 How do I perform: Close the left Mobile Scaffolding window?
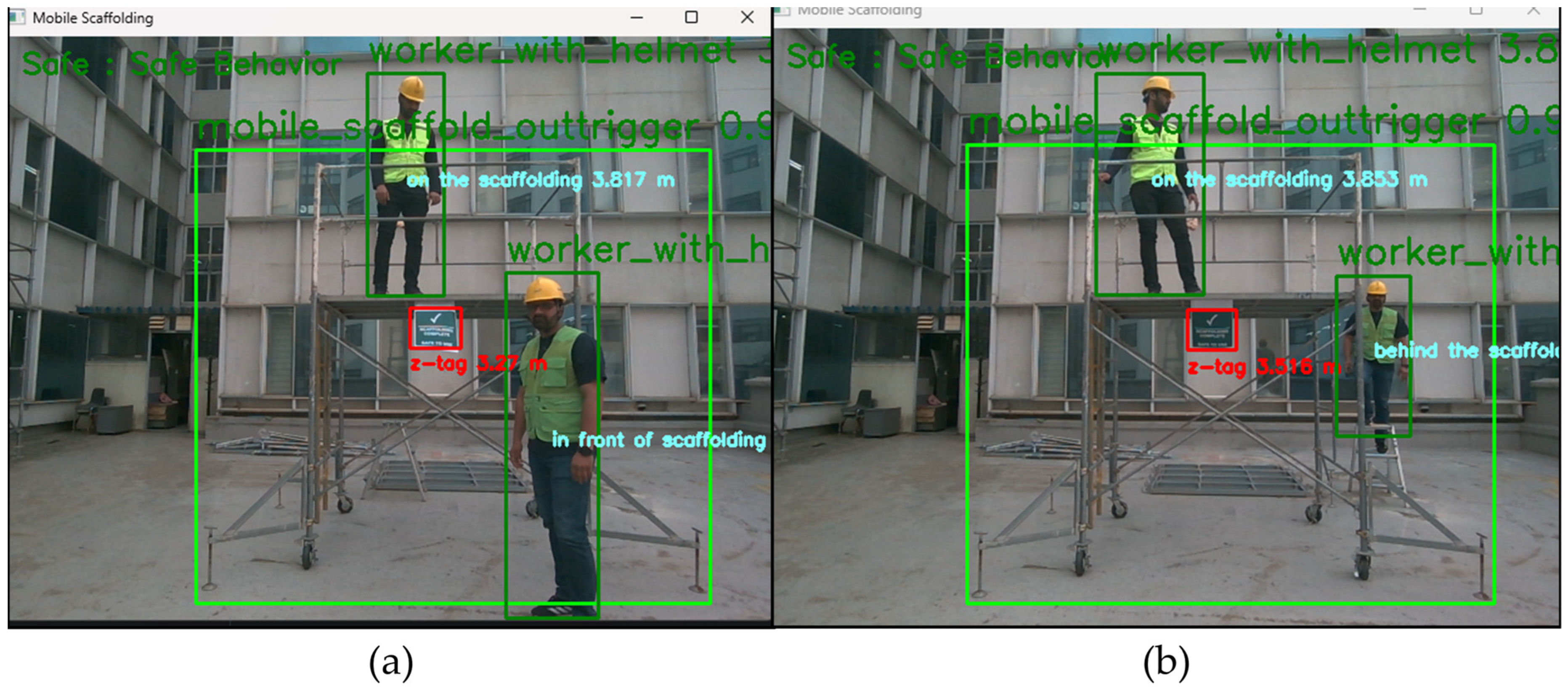click(747, 17)
